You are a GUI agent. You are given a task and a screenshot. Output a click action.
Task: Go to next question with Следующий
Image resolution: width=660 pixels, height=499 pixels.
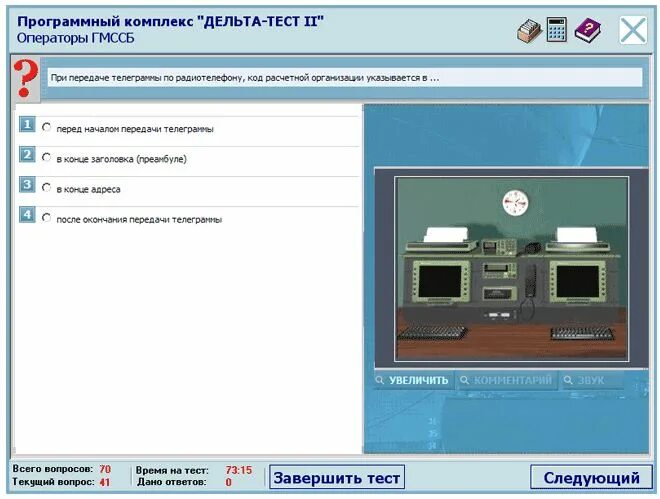click(591, 478)
